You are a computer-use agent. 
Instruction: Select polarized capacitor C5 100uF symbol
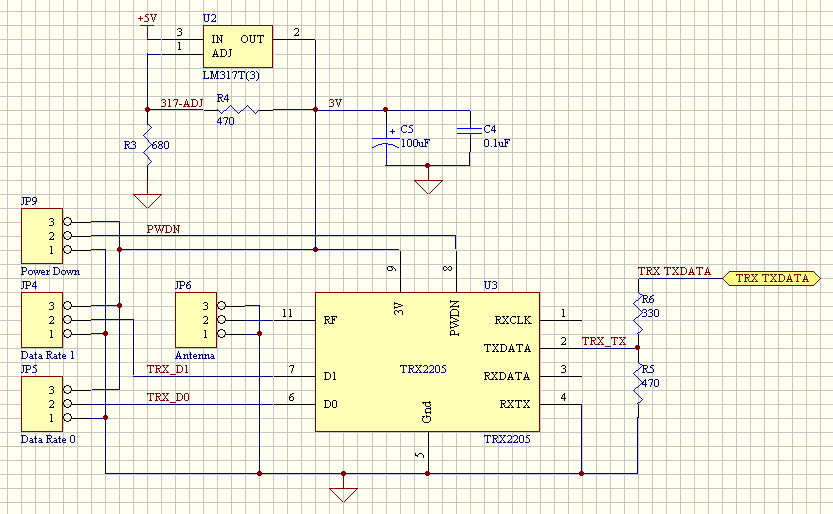[x=386, y=138]
